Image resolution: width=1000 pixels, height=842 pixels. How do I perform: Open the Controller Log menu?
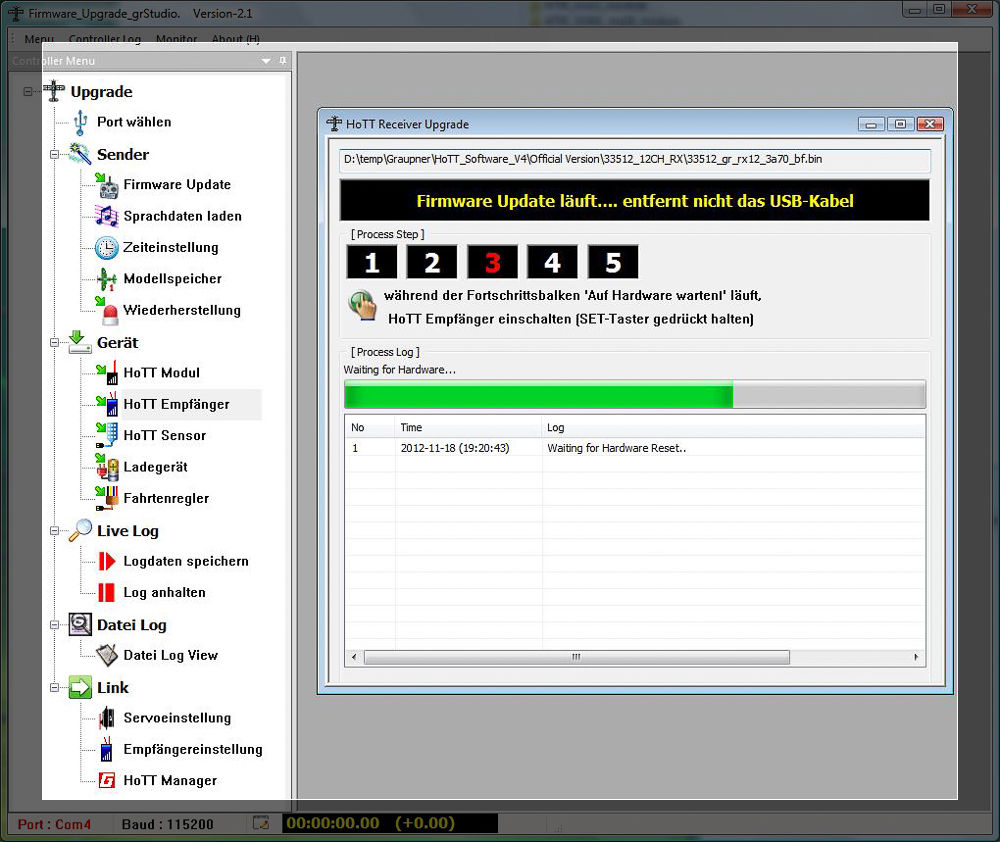(104, 39)
